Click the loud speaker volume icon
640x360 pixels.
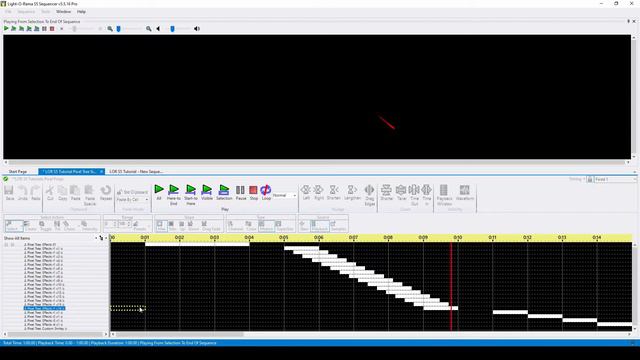click(x=197, y=29)
